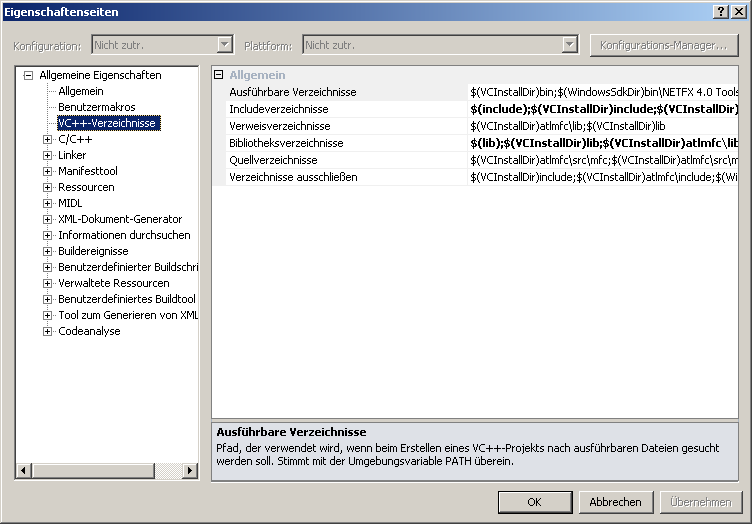Select the Manifesttool tree label
Viewport: 752px width, 524px height.
pos(88,171)
